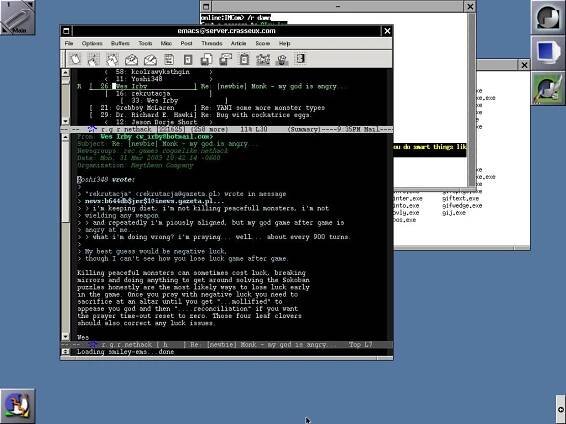The image size is (566, 424).
Task: Click the IMCom terminal prompt line
Action: 236,17
